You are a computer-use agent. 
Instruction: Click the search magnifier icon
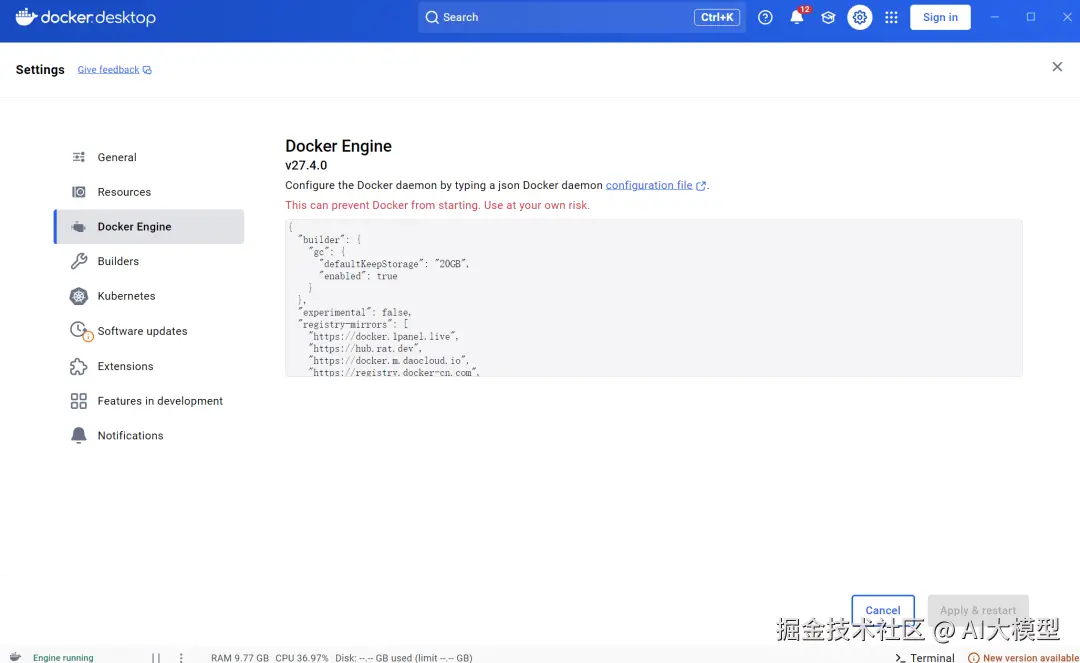click(x=432, y=17)
